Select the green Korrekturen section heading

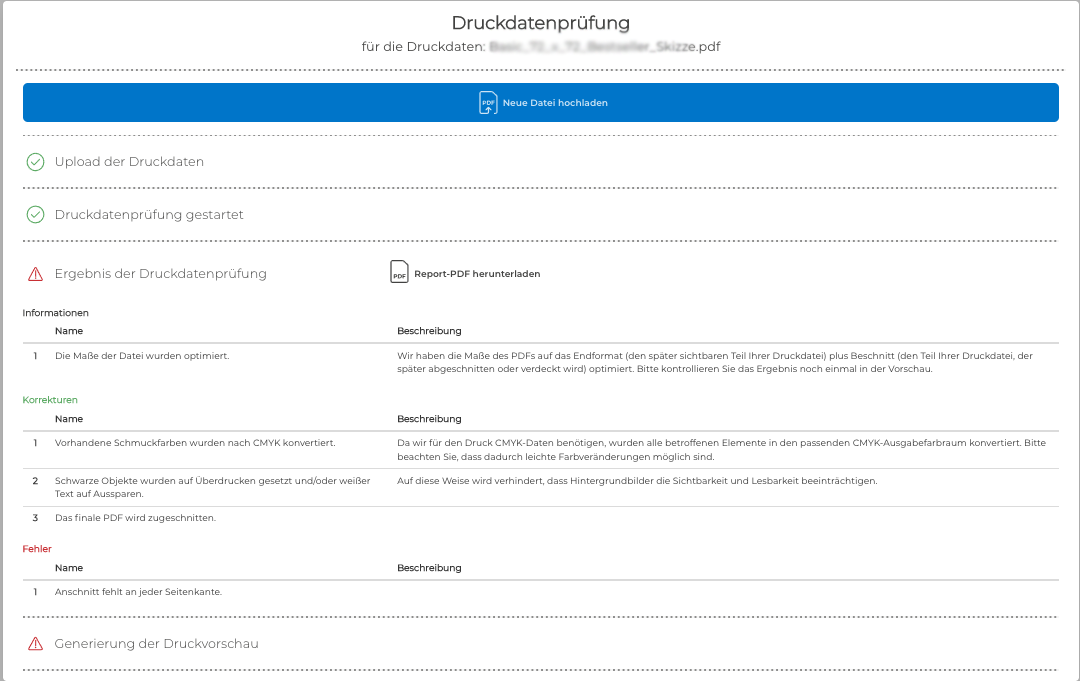coord(50,400)
